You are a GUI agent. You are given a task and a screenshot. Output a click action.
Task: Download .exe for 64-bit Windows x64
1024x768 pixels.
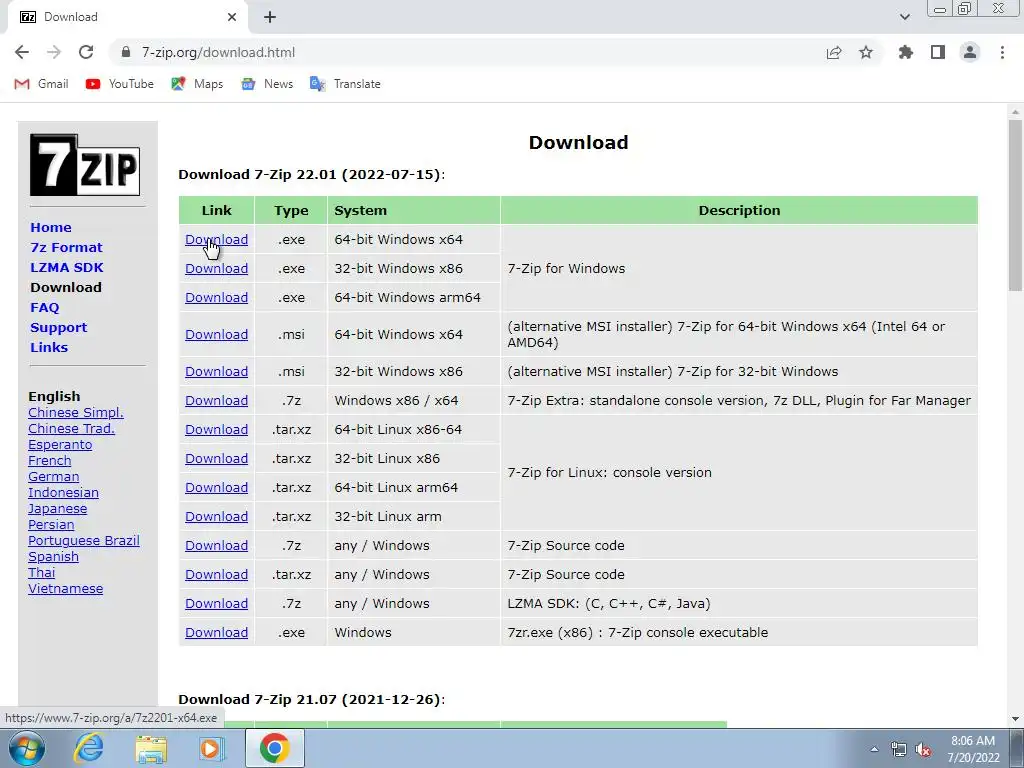216,240
